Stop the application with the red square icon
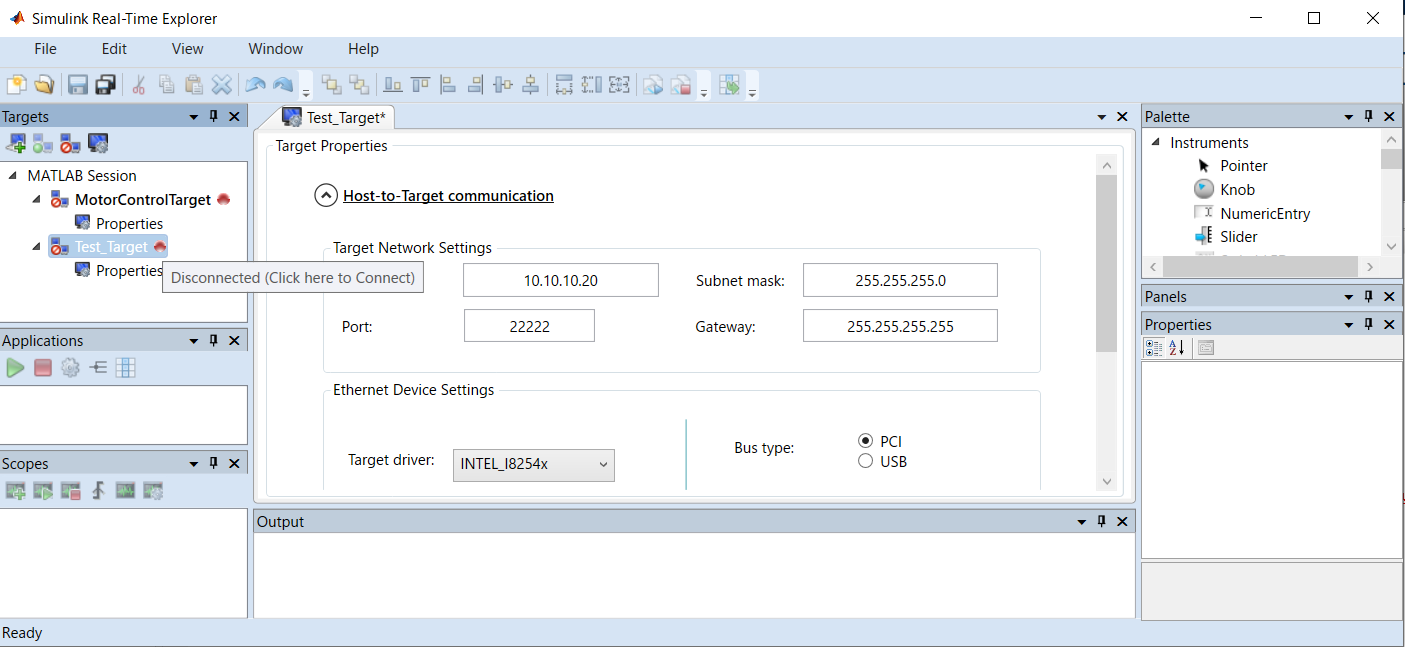 point(42,368)
